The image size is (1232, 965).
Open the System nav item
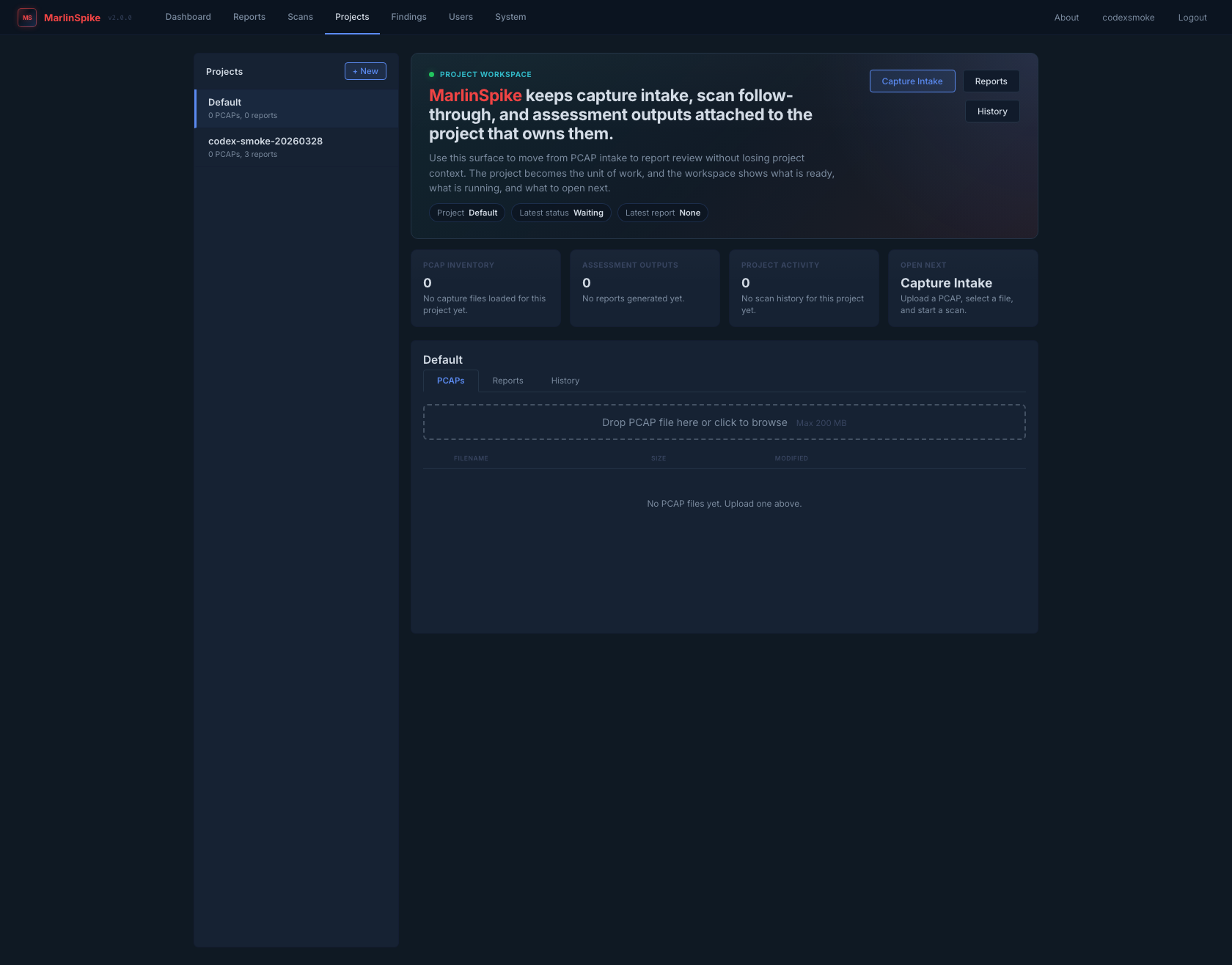coord(510,17)
